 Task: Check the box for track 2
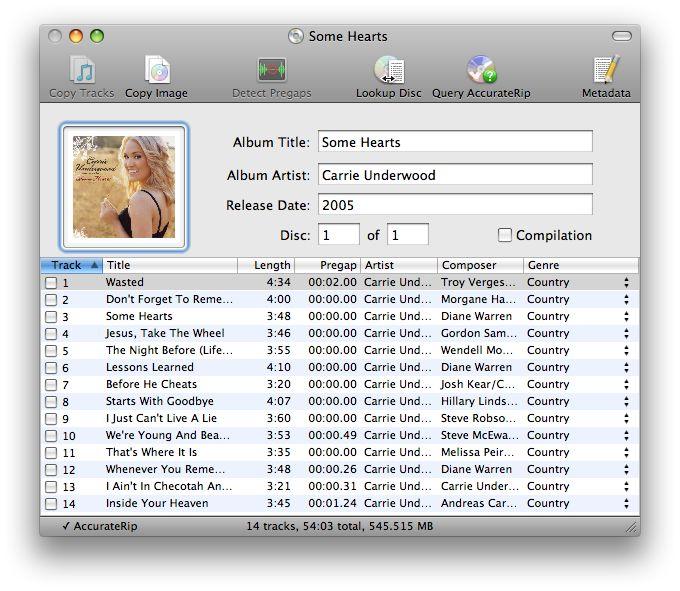pyautogui.click(x=51, y=300)
